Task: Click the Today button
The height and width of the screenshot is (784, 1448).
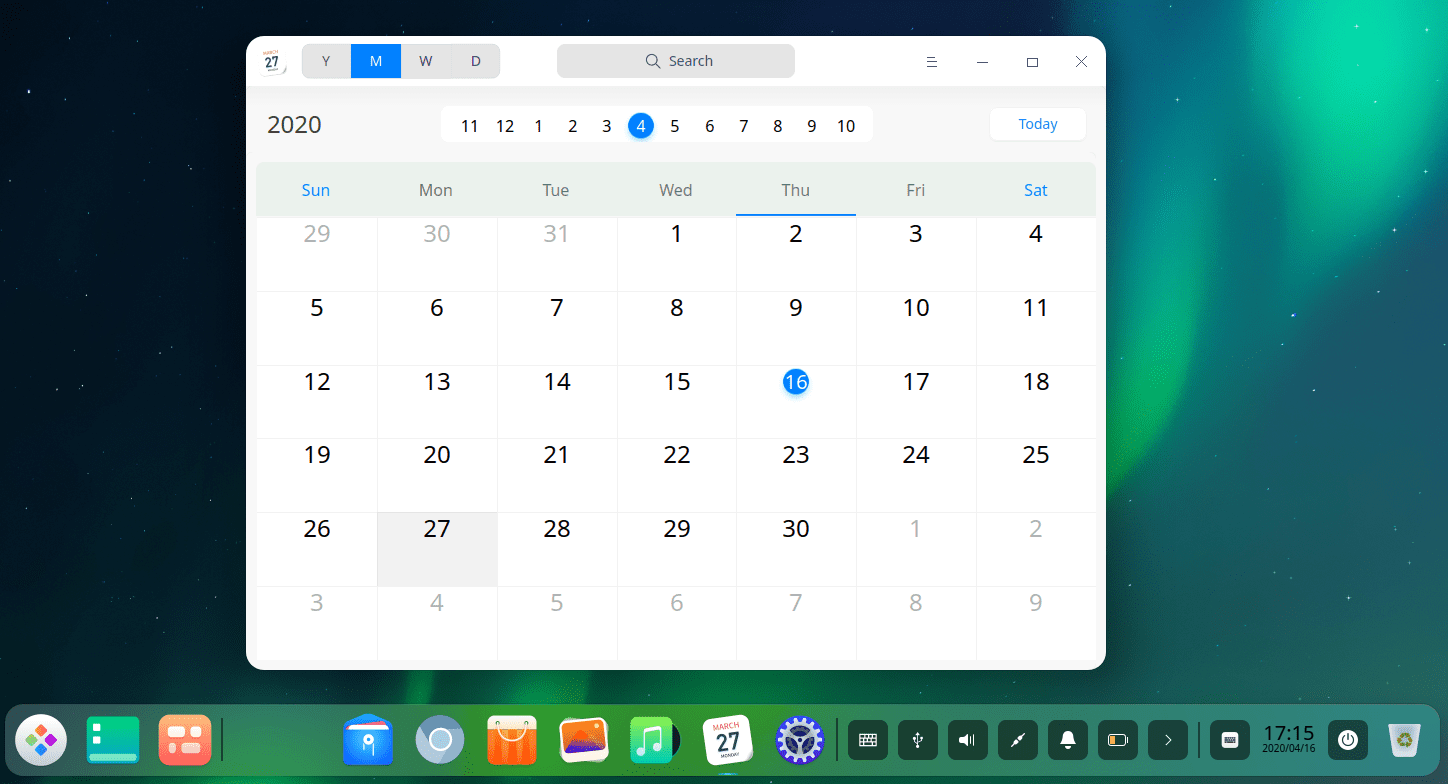Action: 1037,124
